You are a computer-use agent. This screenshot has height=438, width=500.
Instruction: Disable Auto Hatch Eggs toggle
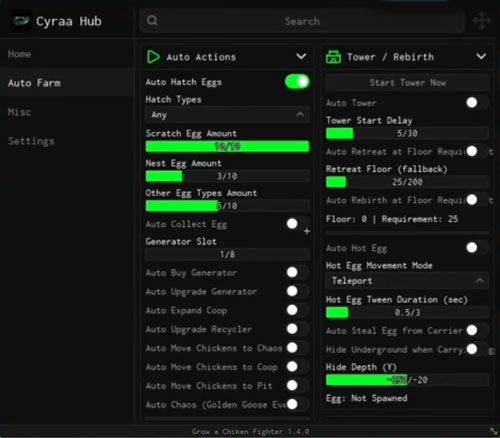[x=297, y=82]
